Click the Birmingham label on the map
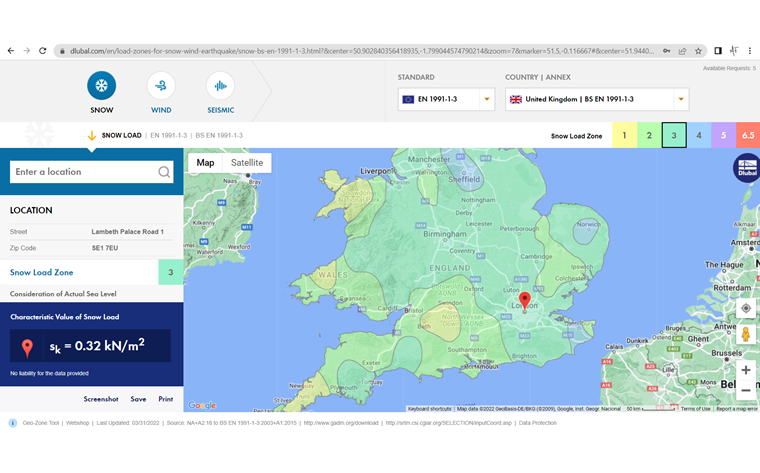The image size is (760, 473). pos(445,234)
